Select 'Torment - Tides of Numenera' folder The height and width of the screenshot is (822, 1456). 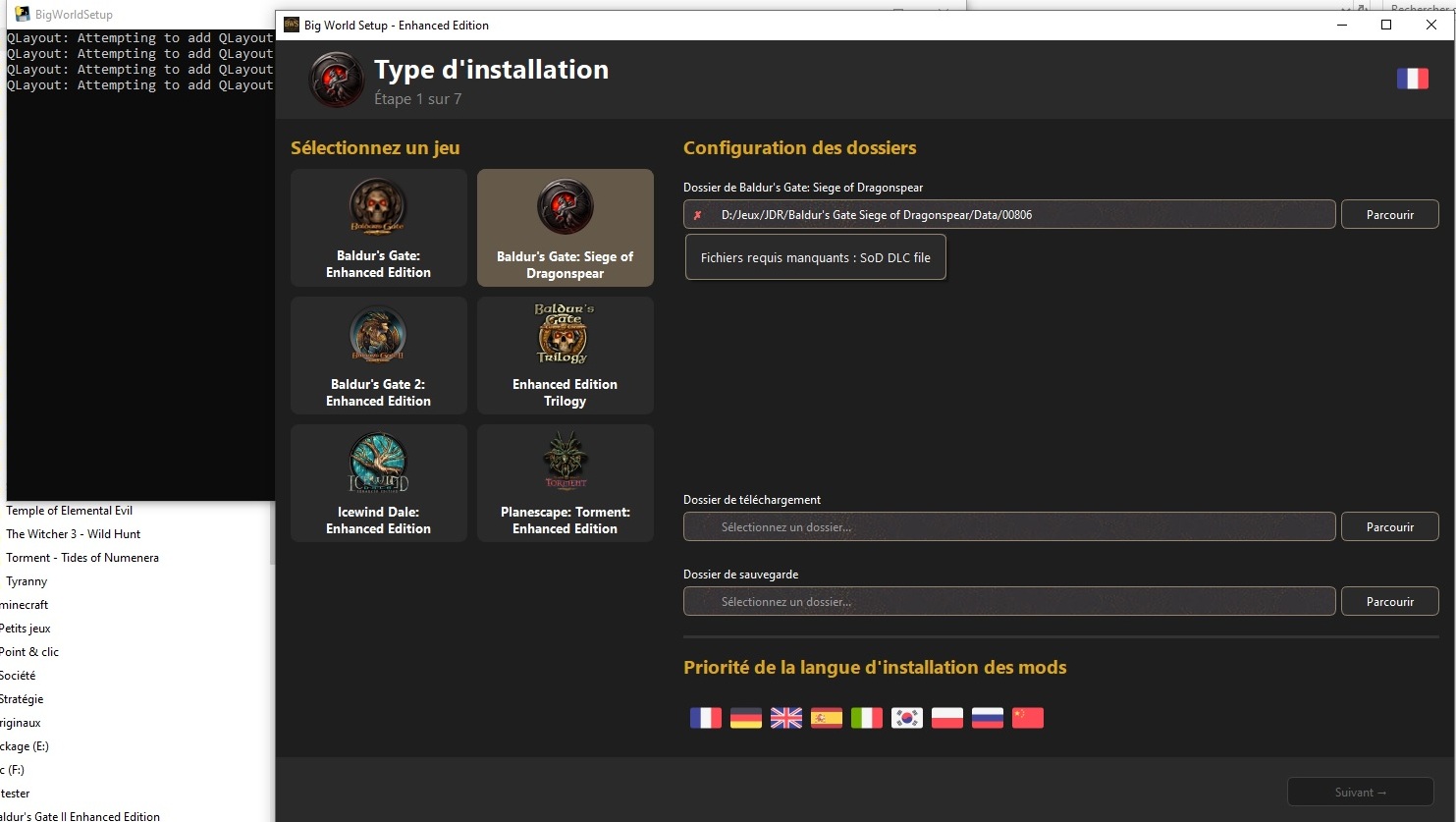coord(82,558)
